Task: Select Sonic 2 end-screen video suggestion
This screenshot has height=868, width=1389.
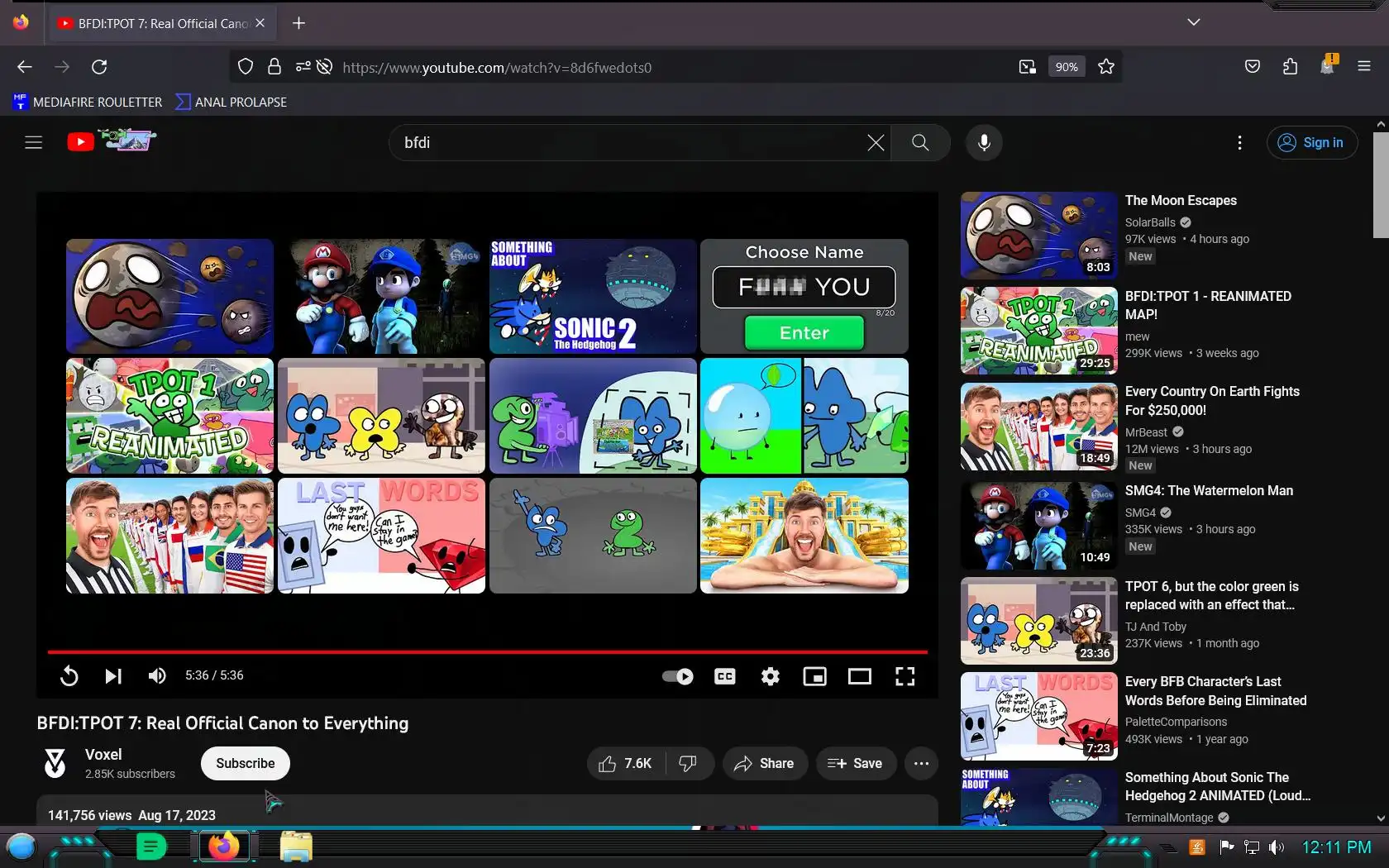Action: [x=593, y=297]
